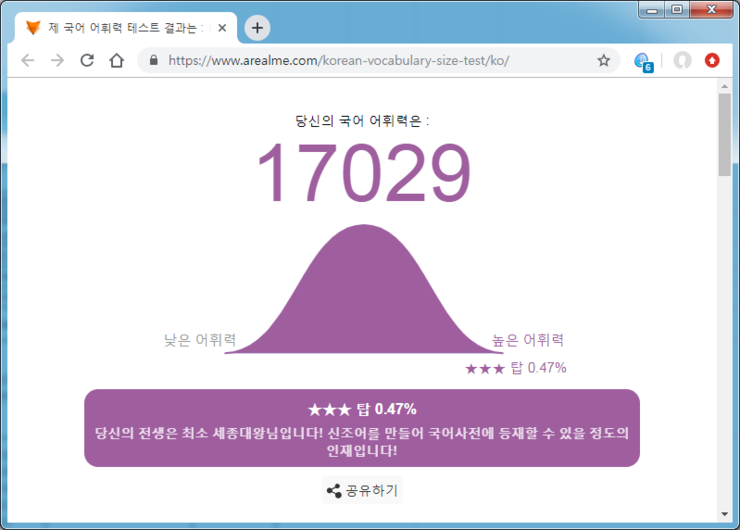Click the purple bell curve chart
The image size is (740, 530).
tap(363, 289)
